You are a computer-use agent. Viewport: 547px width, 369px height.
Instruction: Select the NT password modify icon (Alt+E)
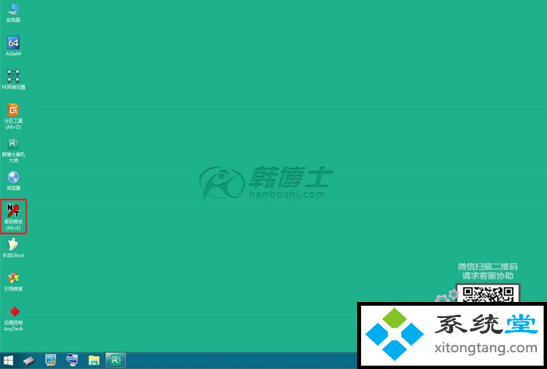click(13, 217)
